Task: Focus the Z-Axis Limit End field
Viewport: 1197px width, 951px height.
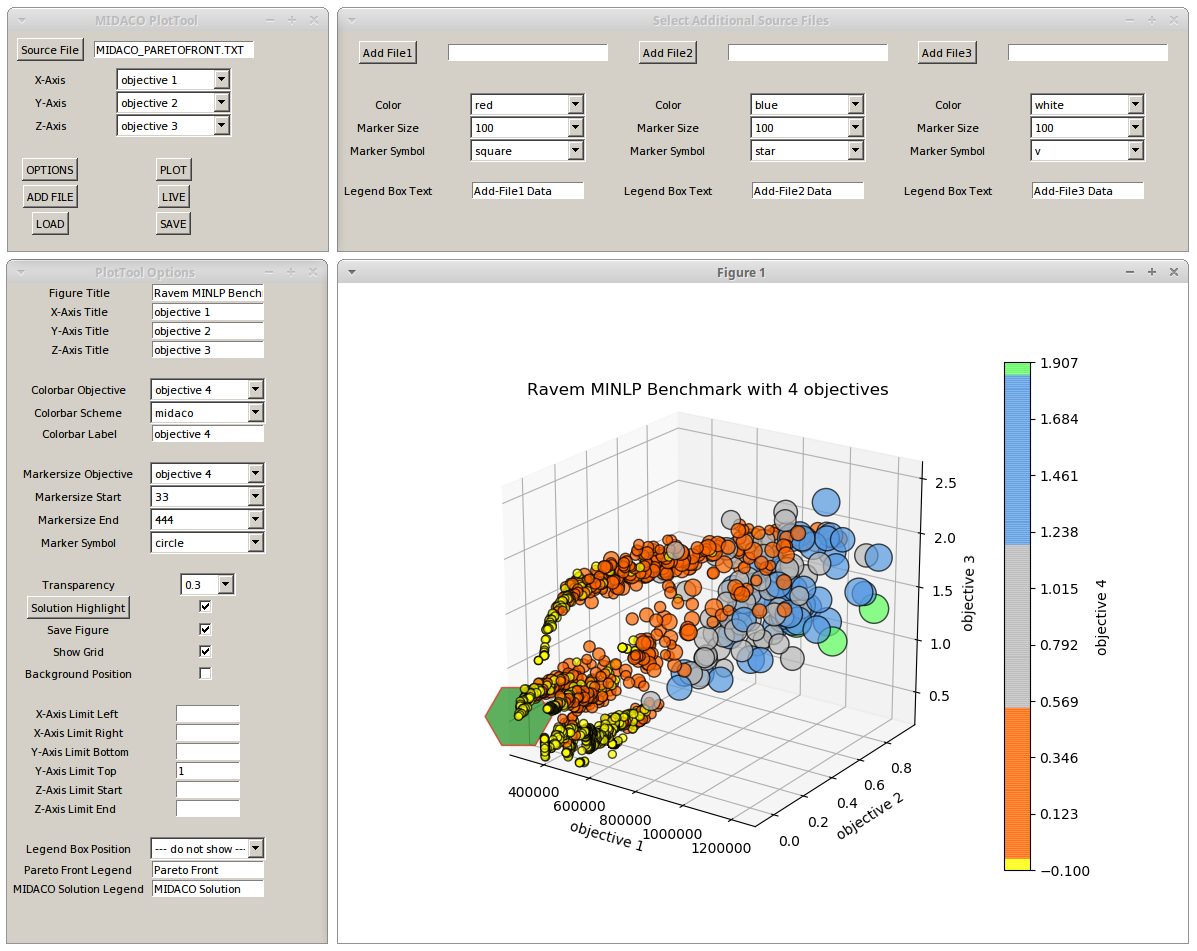Action: 208,809
